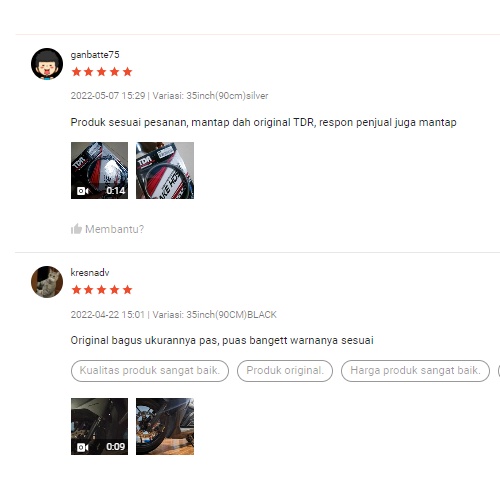Image resolution: width=500 pixels, height=500 pixels.
Task: Click ganbatte75's review text about TDR
Action: 263,122
